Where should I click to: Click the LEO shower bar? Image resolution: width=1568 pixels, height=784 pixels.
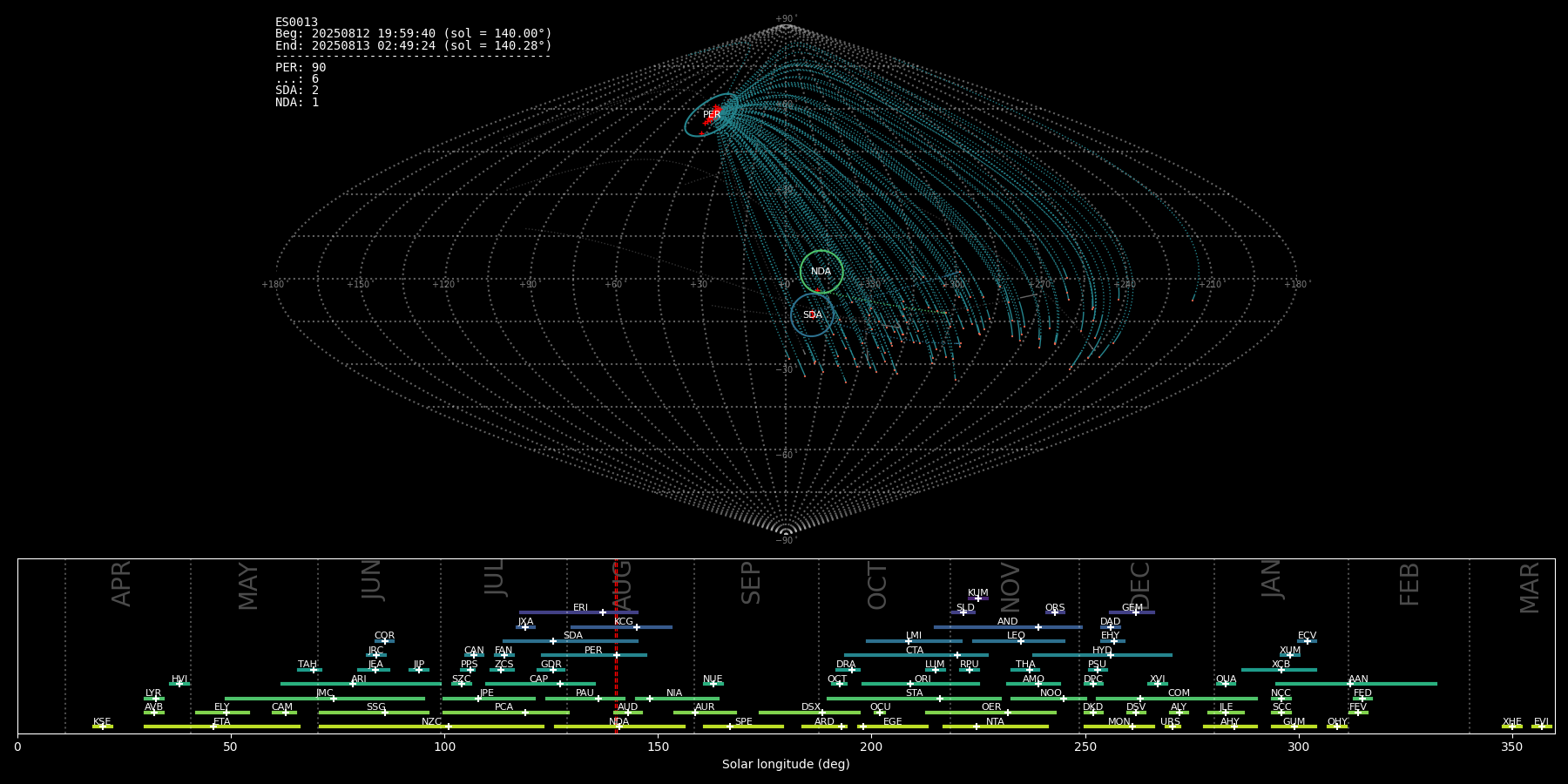(x=1018, y=641)
